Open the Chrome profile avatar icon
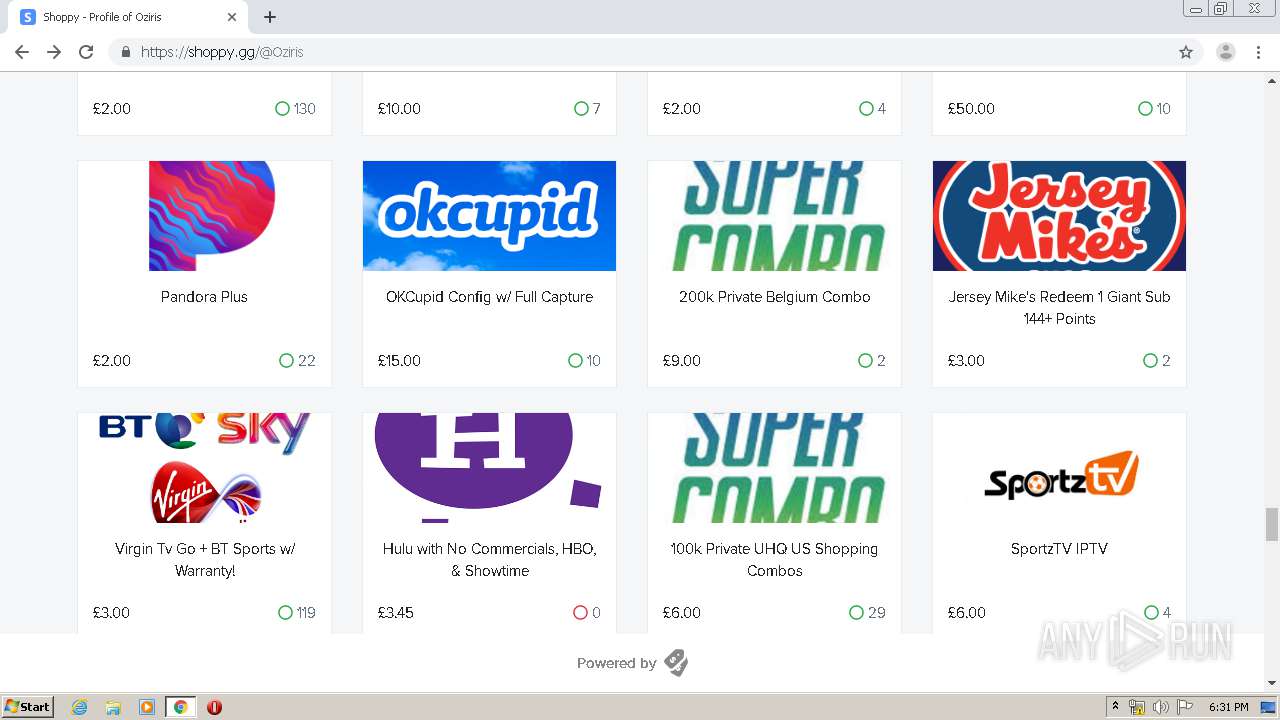Screen dimensions: 1280x720 click(1225, 52)
